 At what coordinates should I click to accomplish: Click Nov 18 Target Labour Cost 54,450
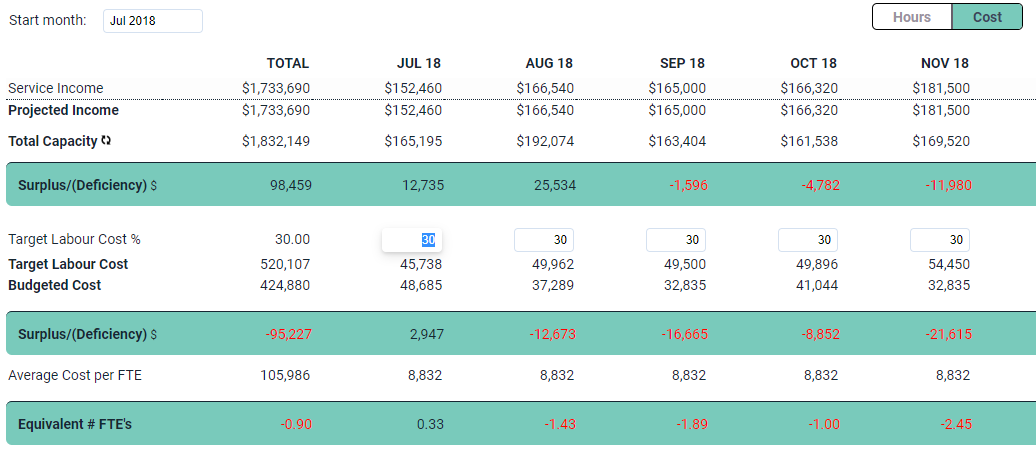(x=949, y=264)
